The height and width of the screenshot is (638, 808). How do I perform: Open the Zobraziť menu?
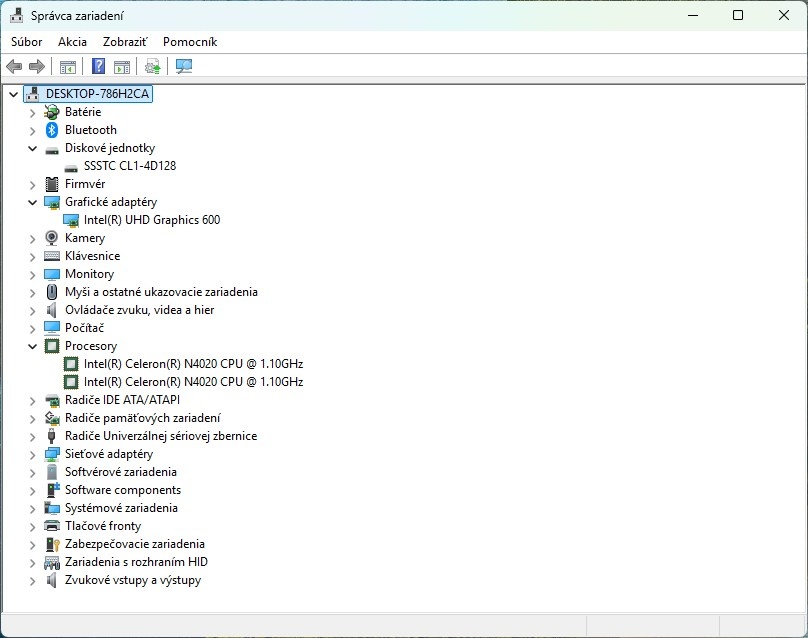tap(124, 41)
